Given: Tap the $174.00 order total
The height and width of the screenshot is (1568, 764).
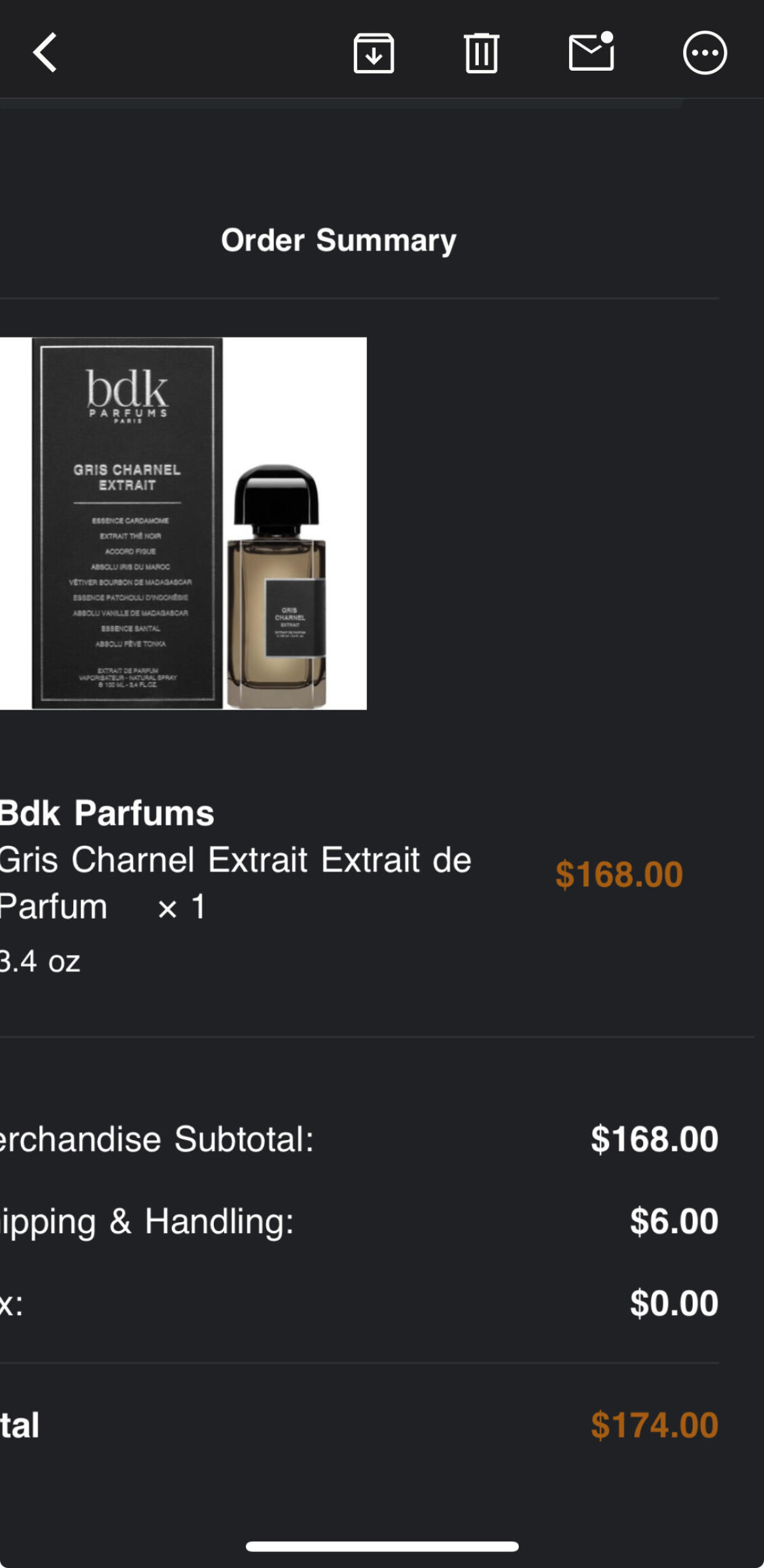Looking at the screenshot, I should (654, 1425).
